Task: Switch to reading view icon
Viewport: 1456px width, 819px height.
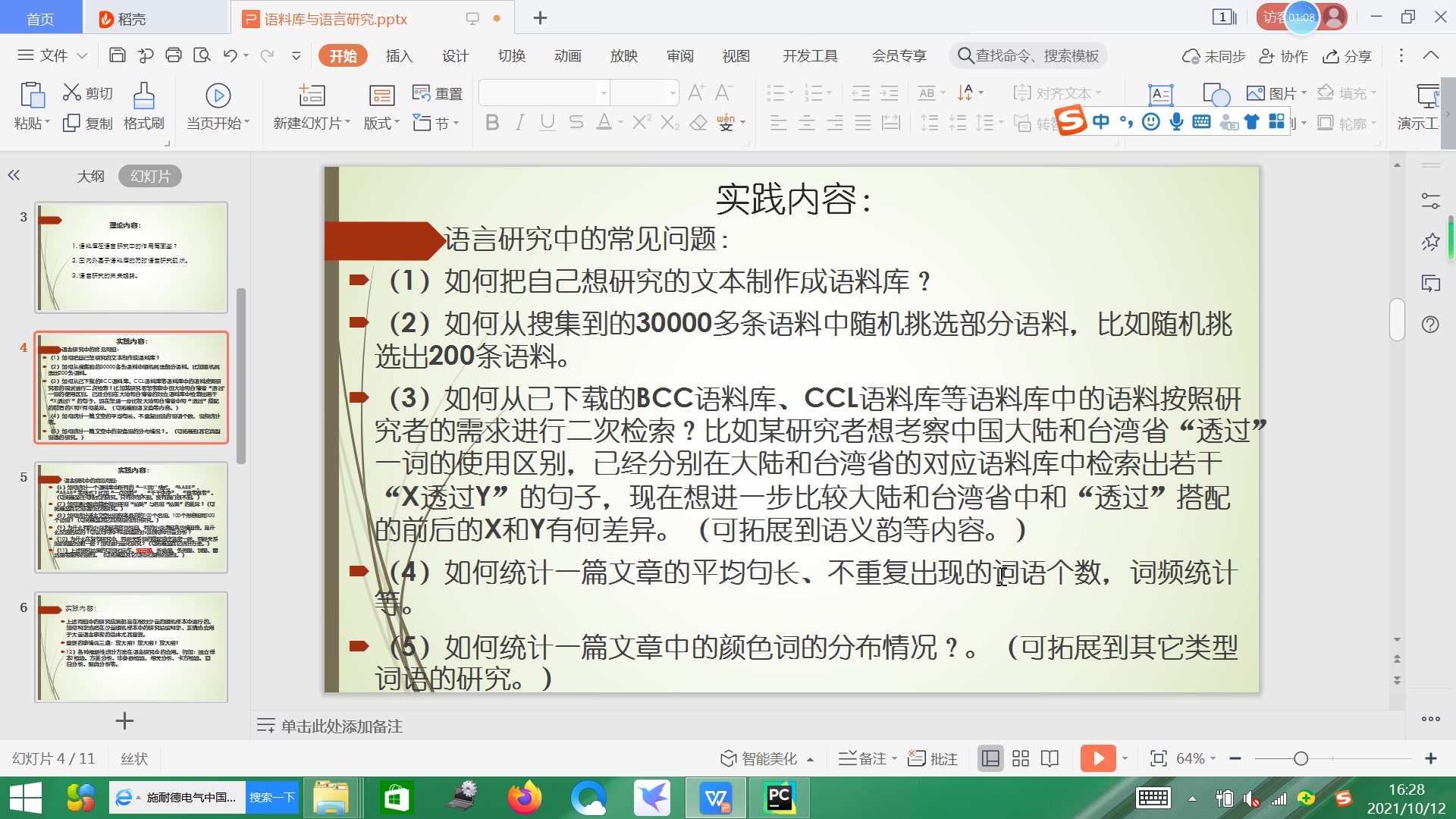Action: 1050,758
